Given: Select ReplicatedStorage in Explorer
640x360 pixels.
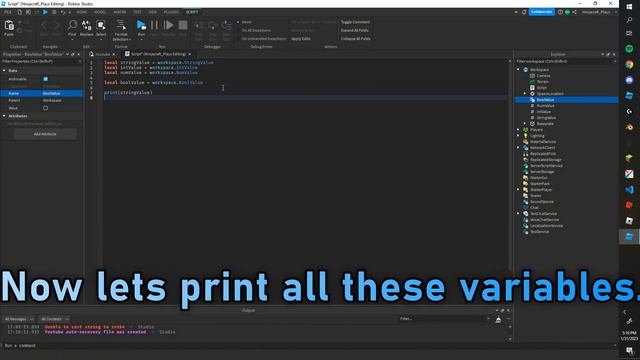Looking at the screenshot, I should (x=545, y=160).
